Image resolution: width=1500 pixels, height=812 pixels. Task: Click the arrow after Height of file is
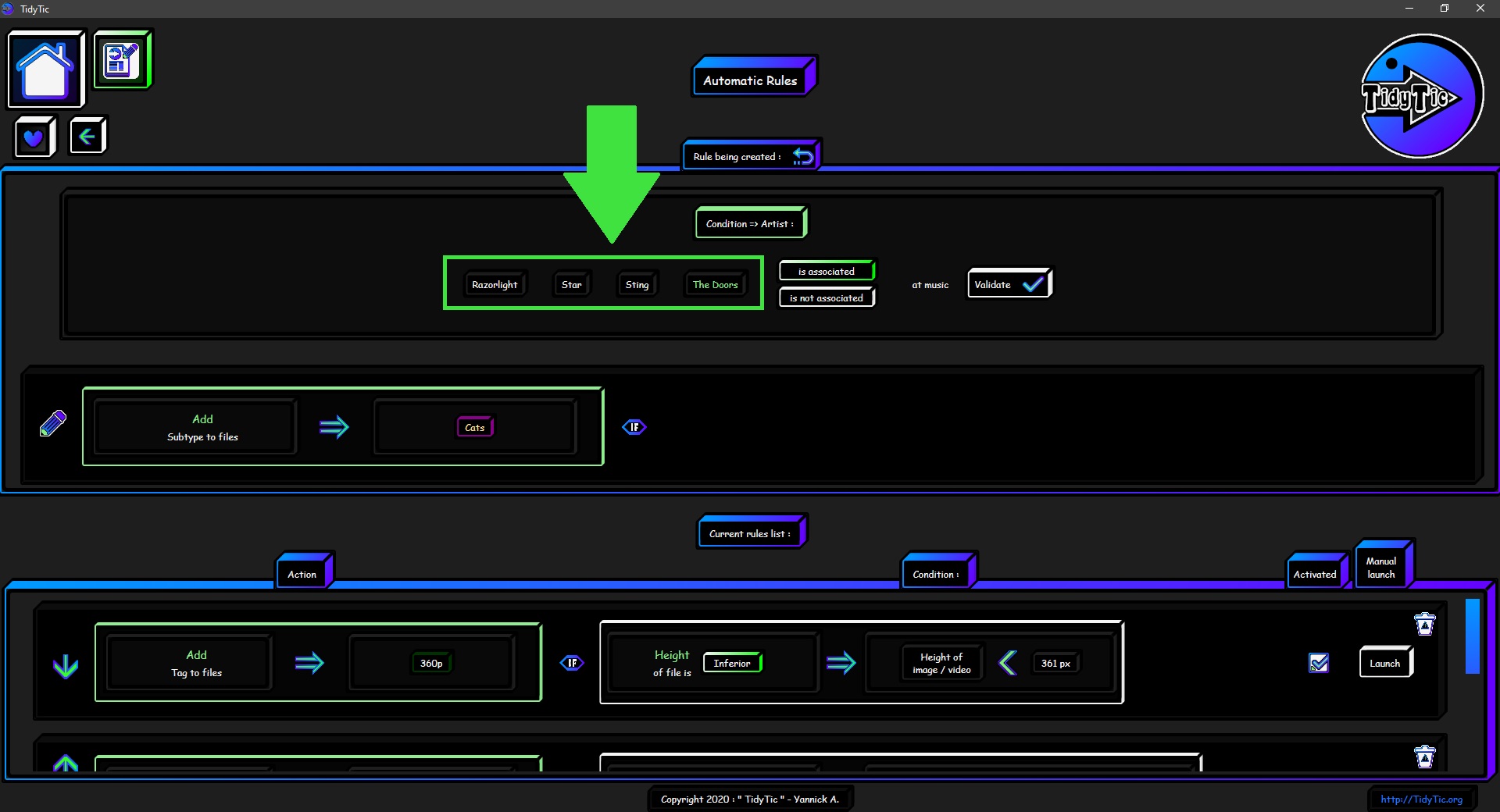pyautogui.click(x=841, y=663)
